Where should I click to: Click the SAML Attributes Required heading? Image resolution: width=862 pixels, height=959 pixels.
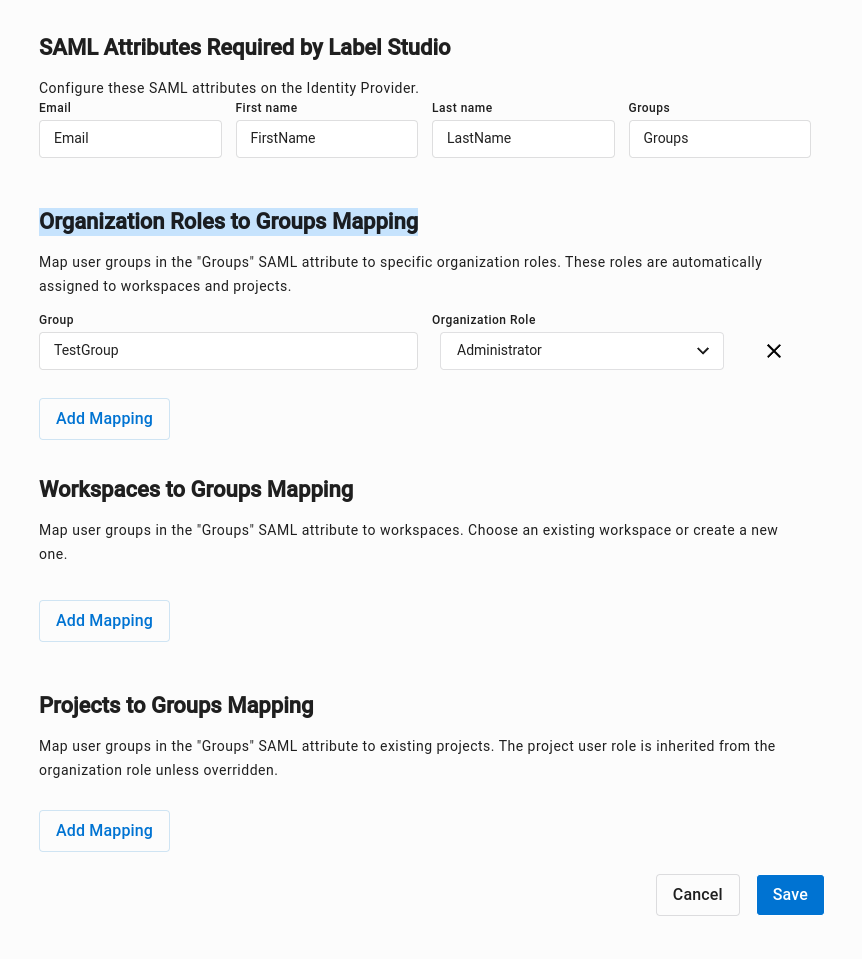click(245, 47)
